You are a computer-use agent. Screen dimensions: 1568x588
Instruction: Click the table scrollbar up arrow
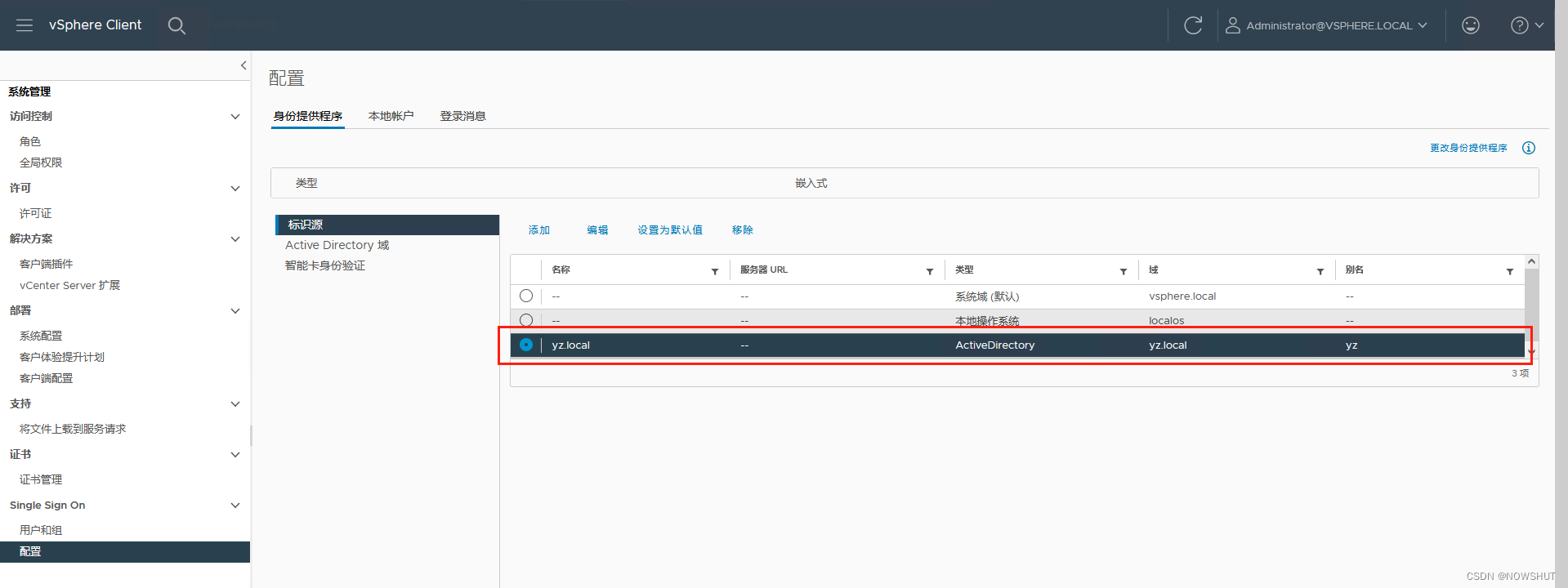[1532, 261]
